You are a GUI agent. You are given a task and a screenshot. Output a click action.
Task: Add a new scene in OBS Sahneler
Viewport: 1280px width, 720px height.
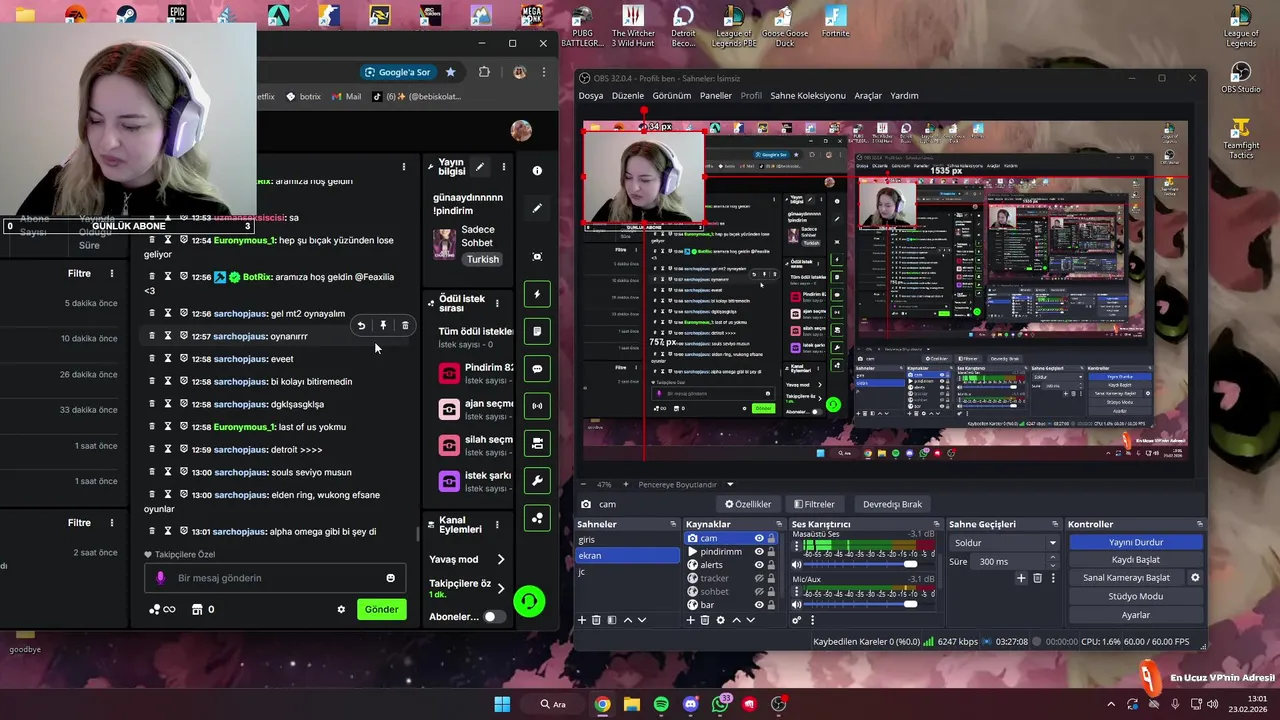582,620
